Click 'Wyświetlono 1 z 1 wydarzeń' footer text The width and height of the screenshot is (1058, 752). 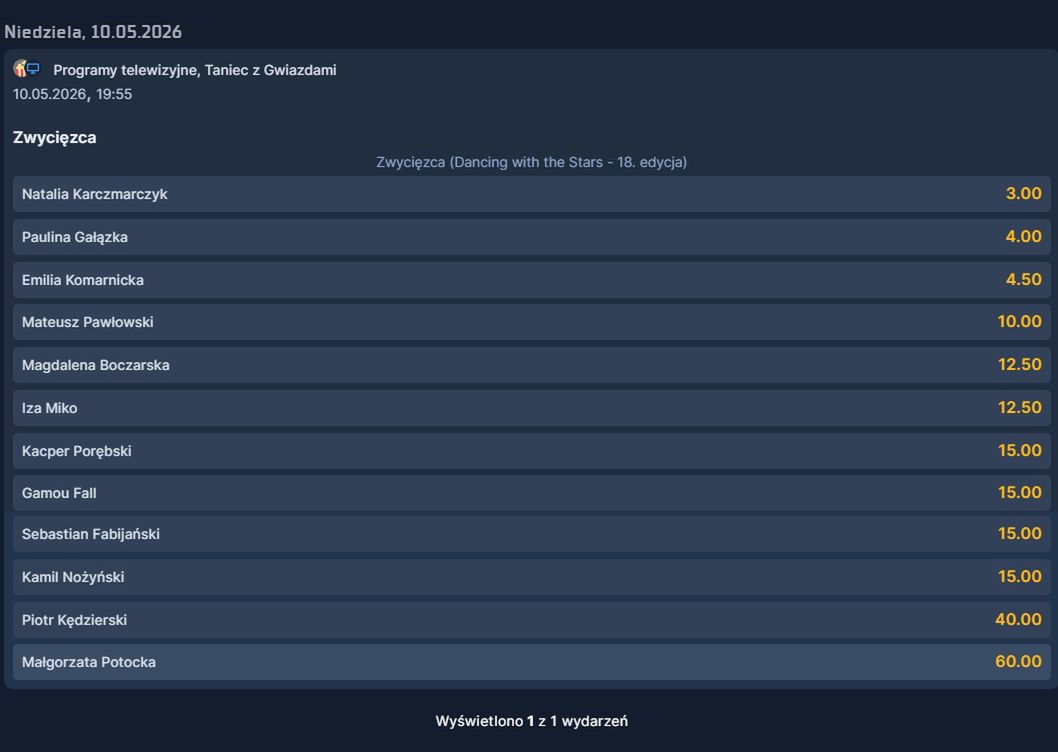532,721
